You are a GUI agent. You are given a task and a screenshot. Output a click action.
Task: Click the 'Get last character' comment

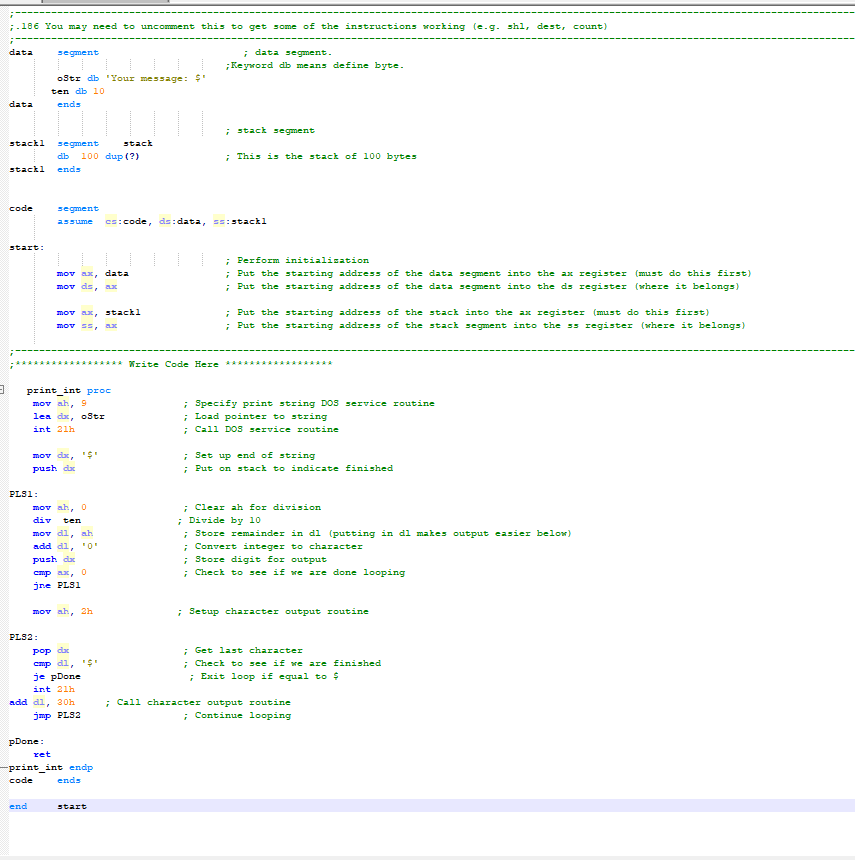[249, 650]
